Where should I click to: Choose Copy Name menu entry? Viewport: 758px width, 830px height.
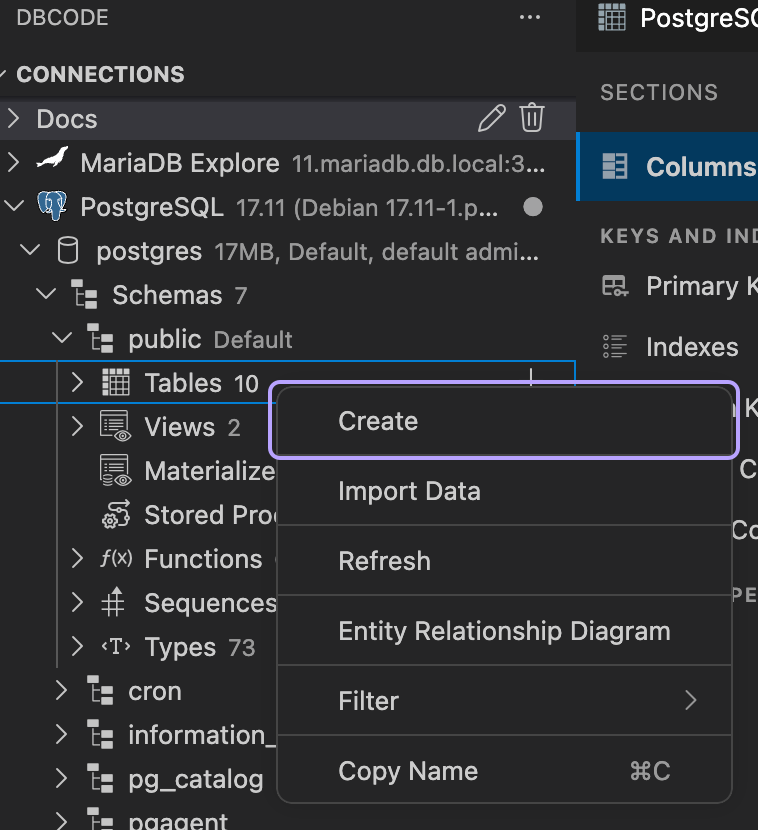coord(504,771)
